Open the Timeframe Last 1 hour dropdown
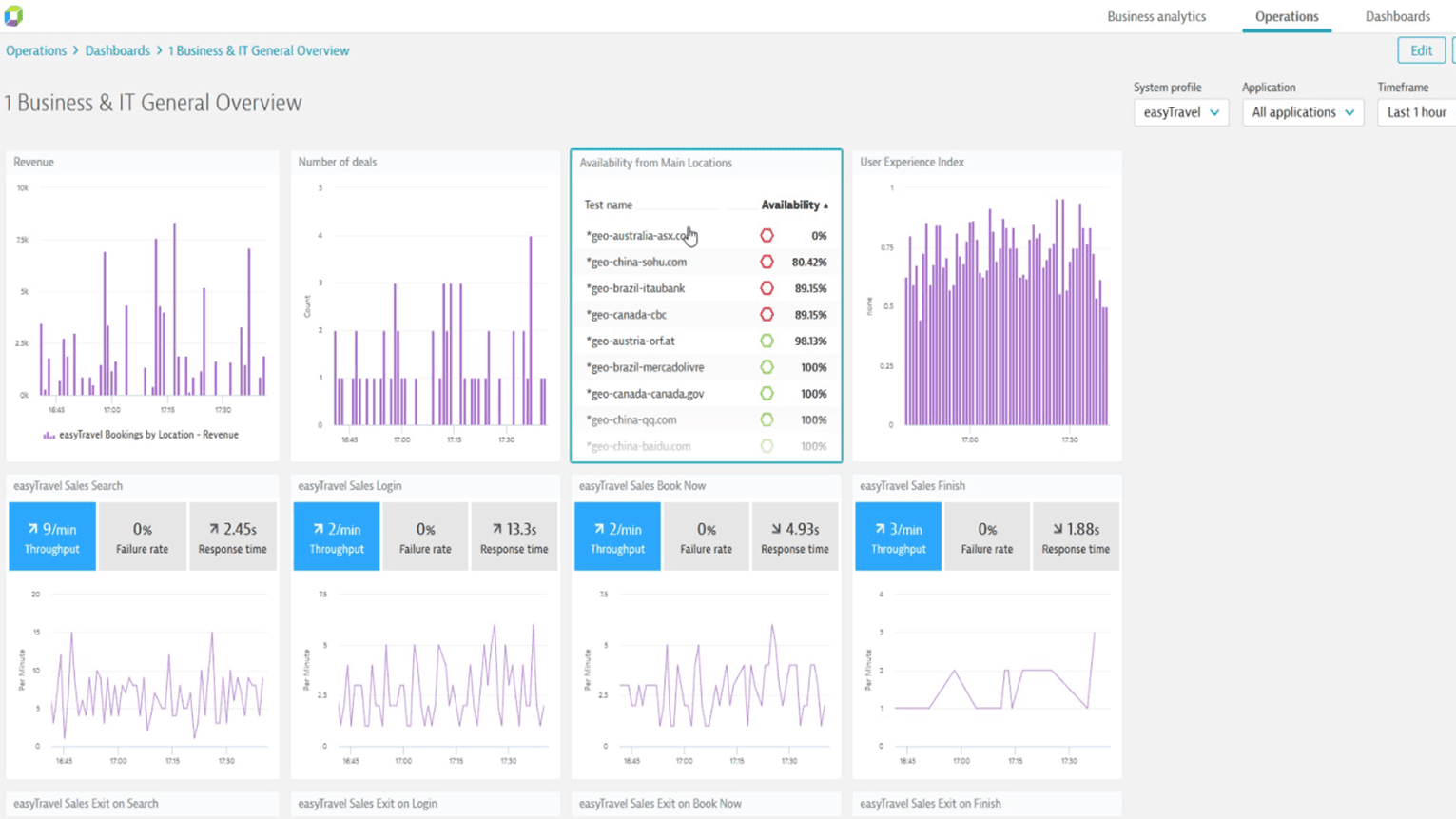The height and width of the screenshot is (819, 1456). (x=1417, y=112)
